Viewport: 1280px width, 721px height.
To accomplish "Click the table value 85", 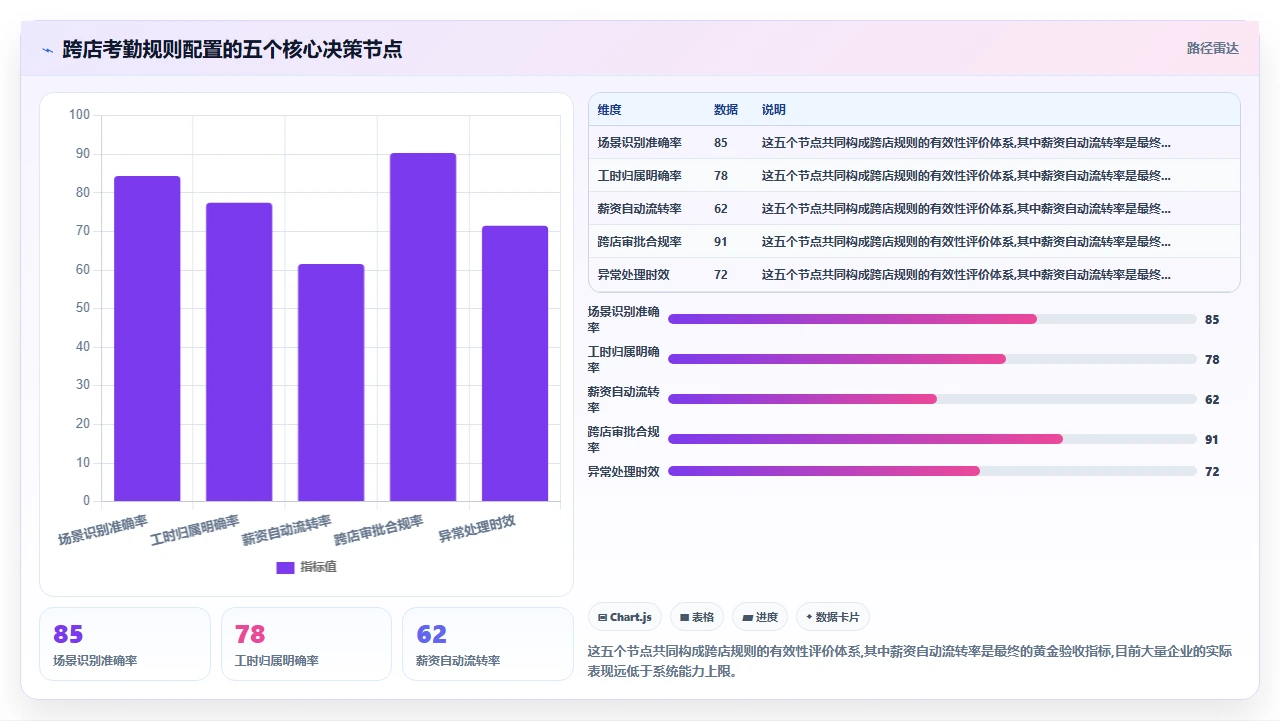I will [x=721, y=143].
